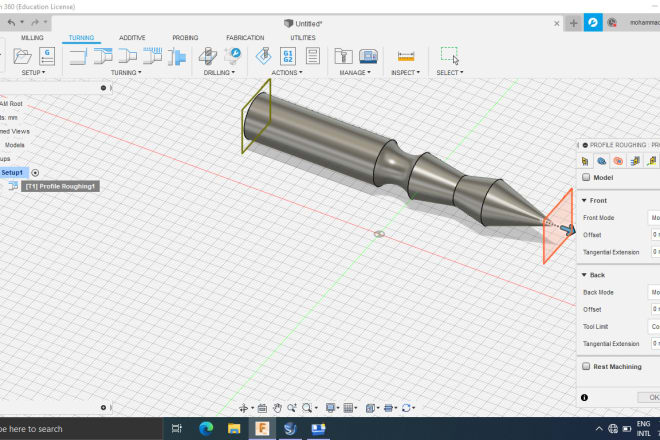Click the Zoom plus magnifier icon

292,408
